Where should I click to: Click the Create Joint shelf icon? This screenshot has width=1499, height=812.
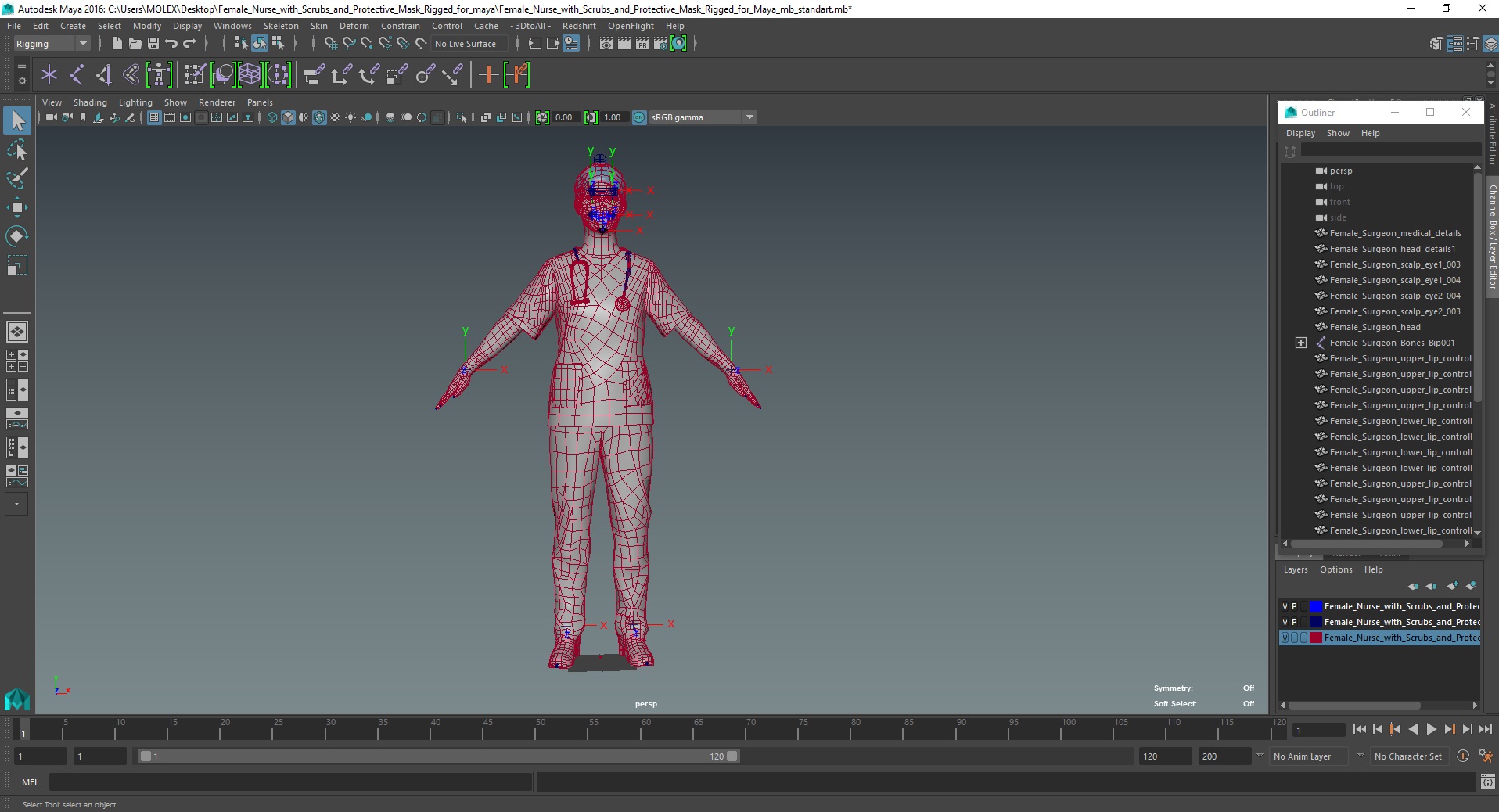point(77,75)
